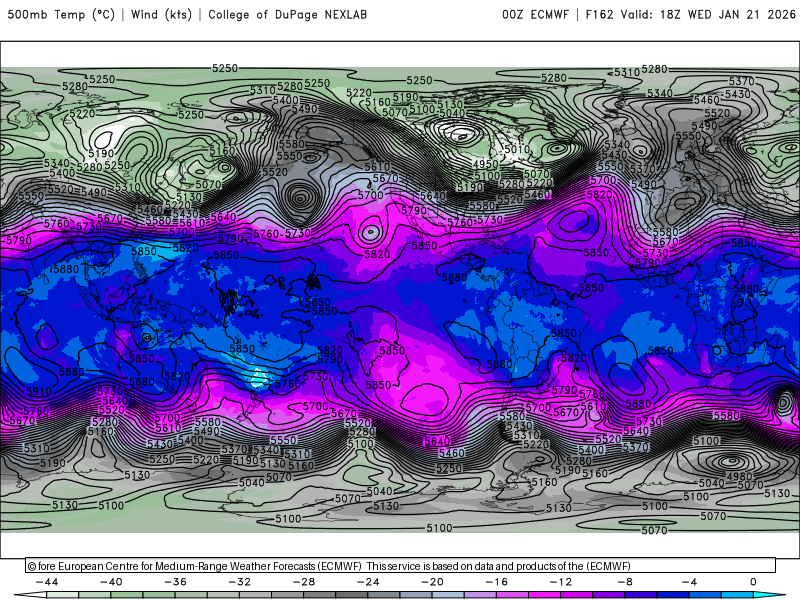Click the '-28' colorbar scale label
The width and height of the screenshot is (800, 600).
click(x=304, y=582)
